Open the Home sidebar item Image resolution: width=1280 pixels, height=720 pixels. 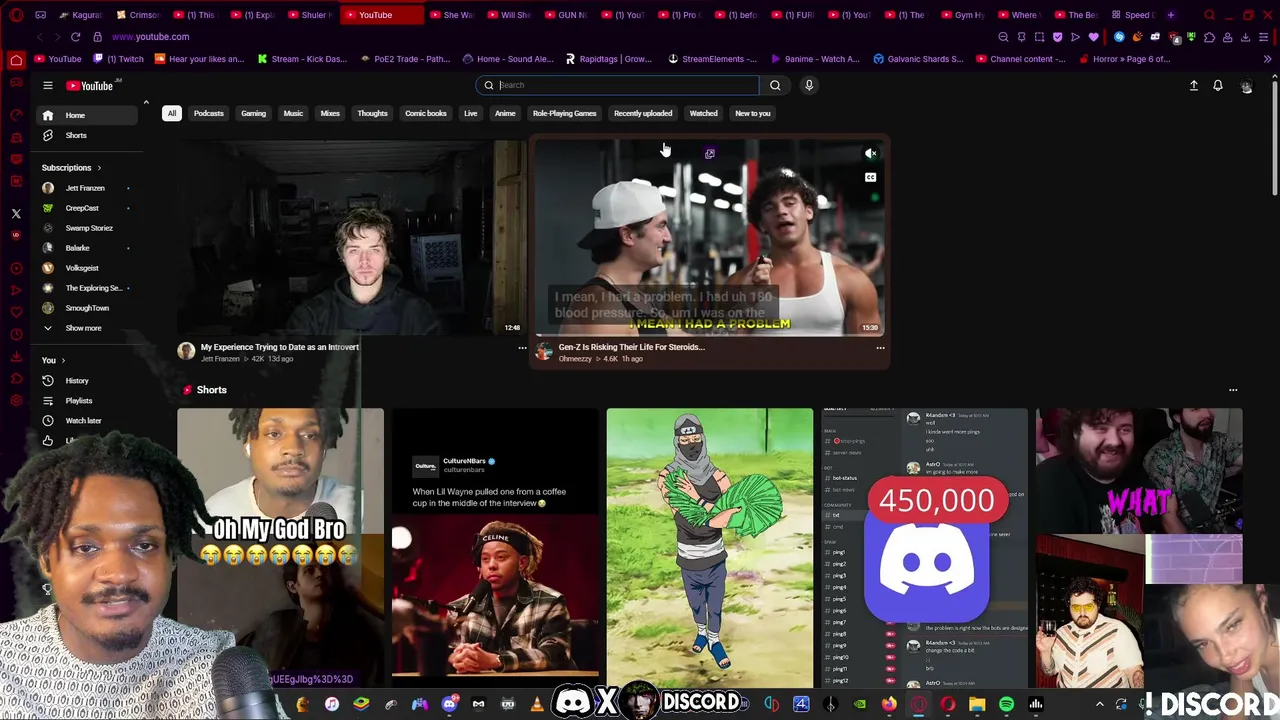(89, 115)
